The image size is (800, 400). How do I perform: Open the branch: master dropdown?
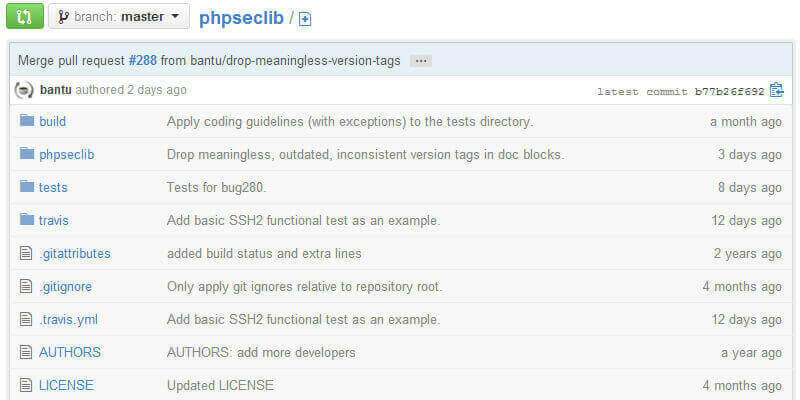point(118,17)
